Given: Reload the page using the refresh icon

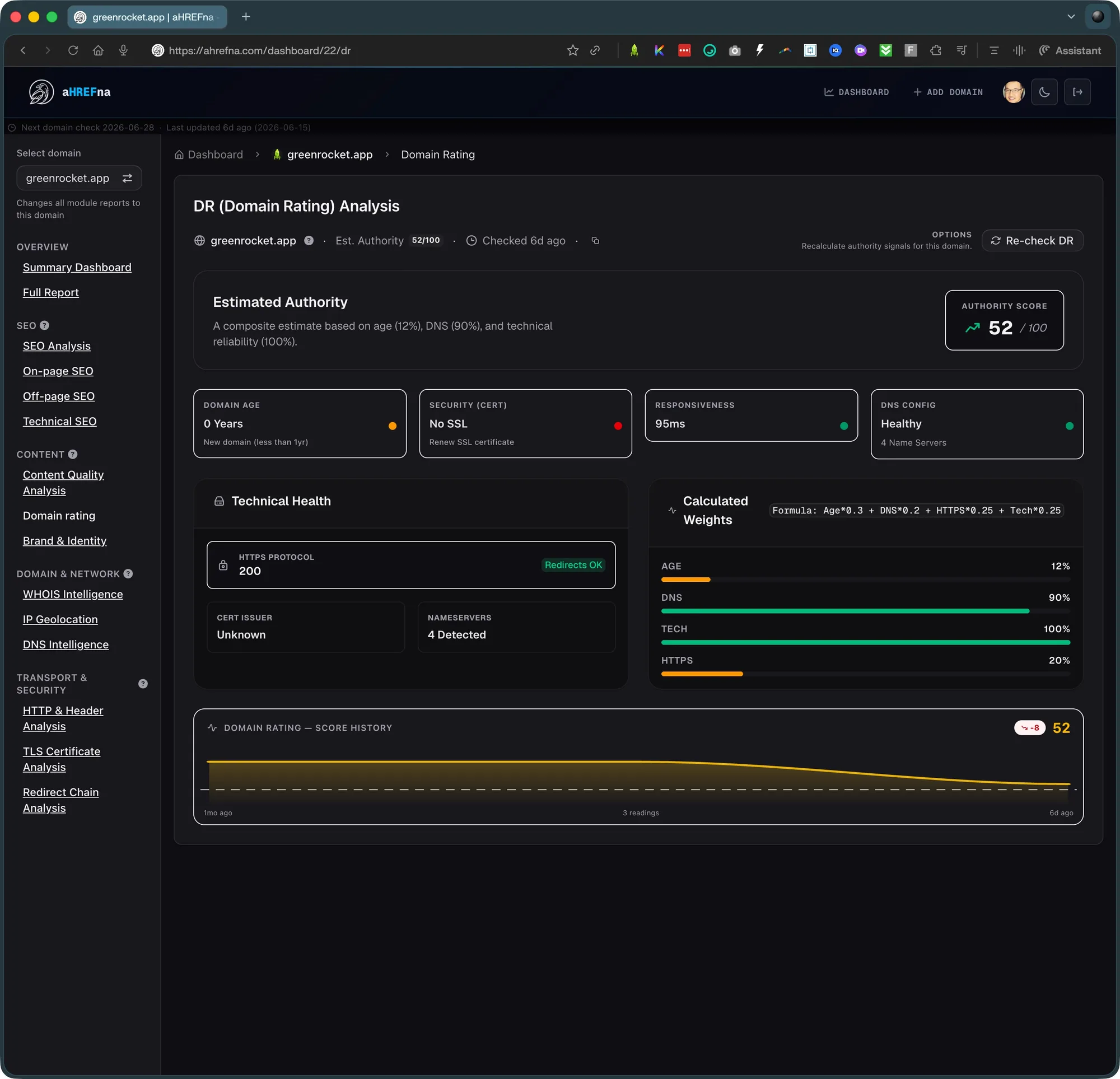Looking at the screenshot, I should [73, 50].
